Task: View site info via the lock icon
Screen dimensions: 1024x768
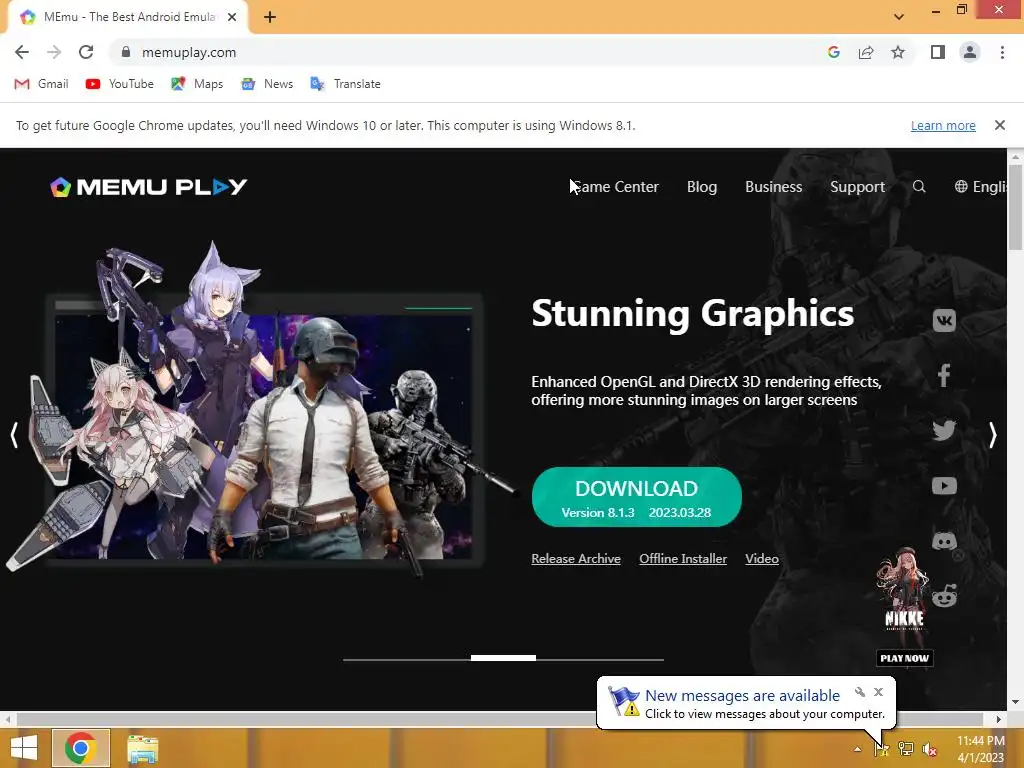Action: point(126,52)
